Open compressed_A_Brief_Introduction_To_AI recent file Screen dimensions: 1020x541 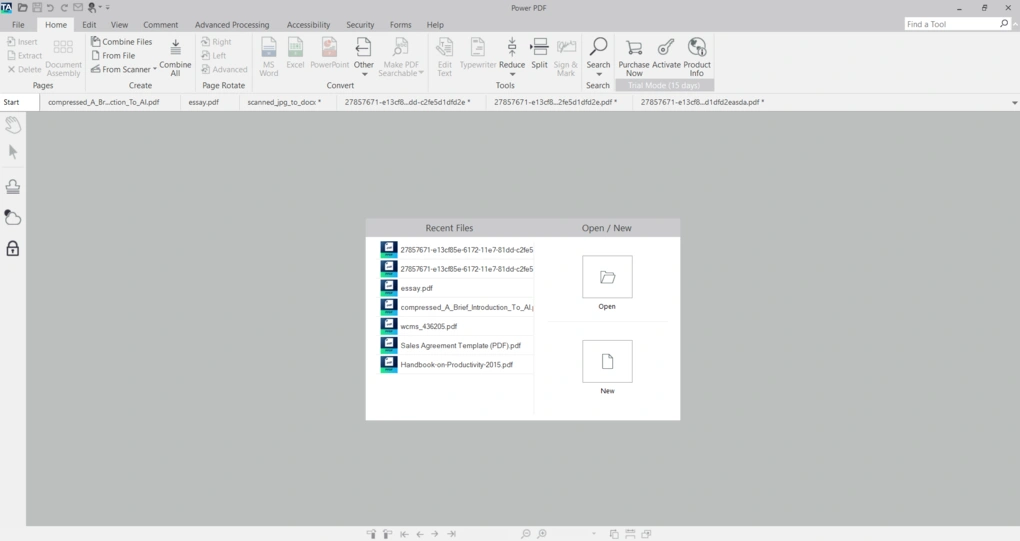click(457, 307)
